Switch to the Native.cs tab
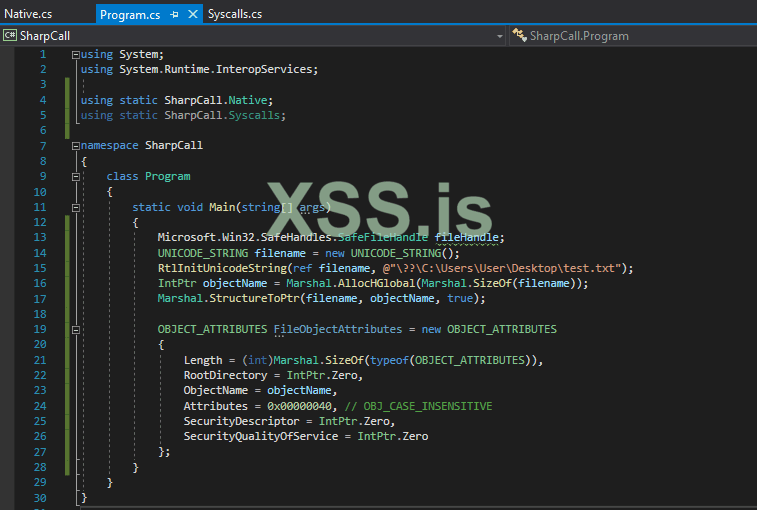The height and width of the screenshot is (510, 757). tap(27, 15)
